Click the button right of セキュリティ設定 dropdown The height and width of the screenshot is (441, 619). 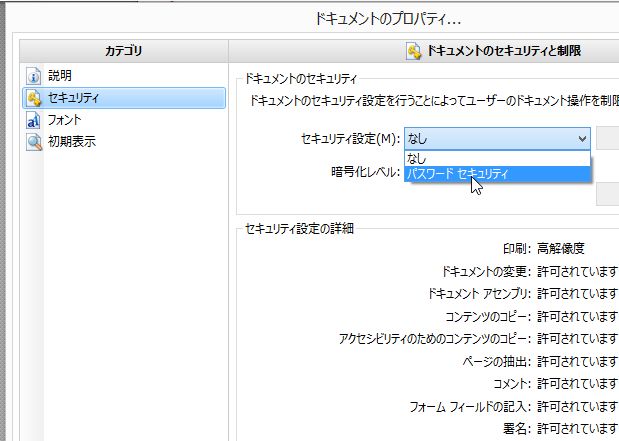[x=607, y=138]
